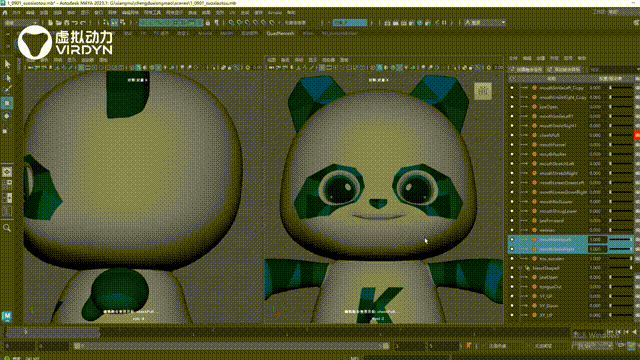Select the mouthLowerDownRight target row

click(x=571, y=192)
